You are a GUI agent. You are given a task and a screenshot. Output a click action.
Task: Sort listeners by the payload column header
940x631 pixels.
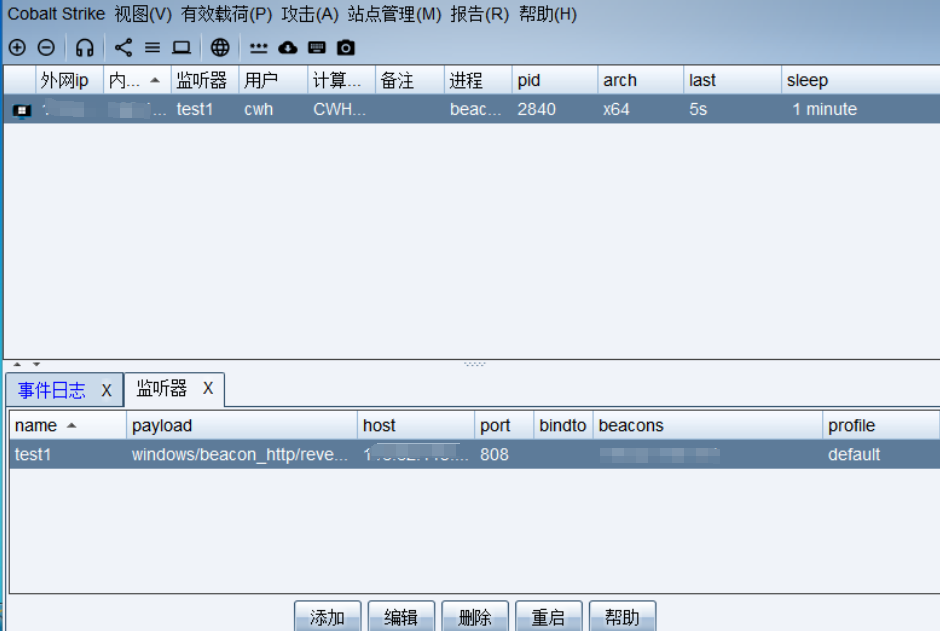pos(242,425)
